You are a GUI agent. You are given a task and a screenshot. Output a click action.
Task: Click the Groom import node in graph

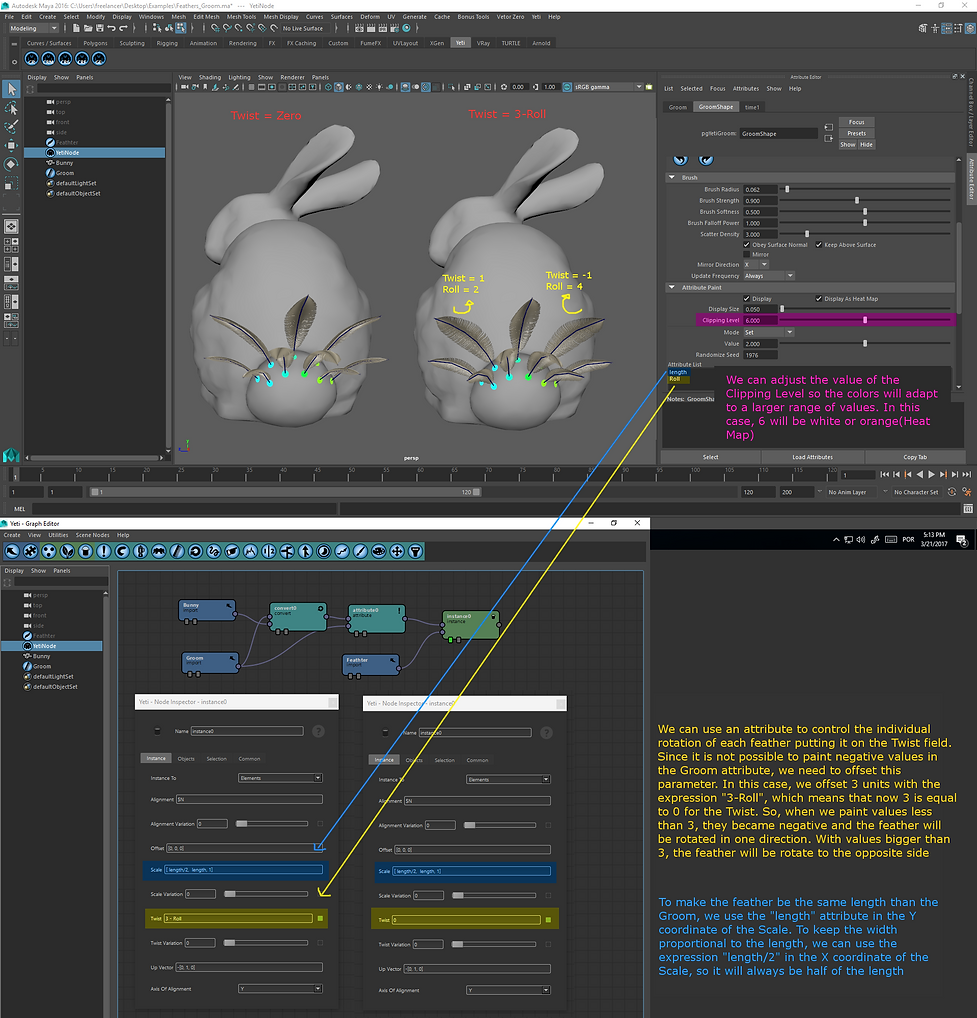point(210,662)
